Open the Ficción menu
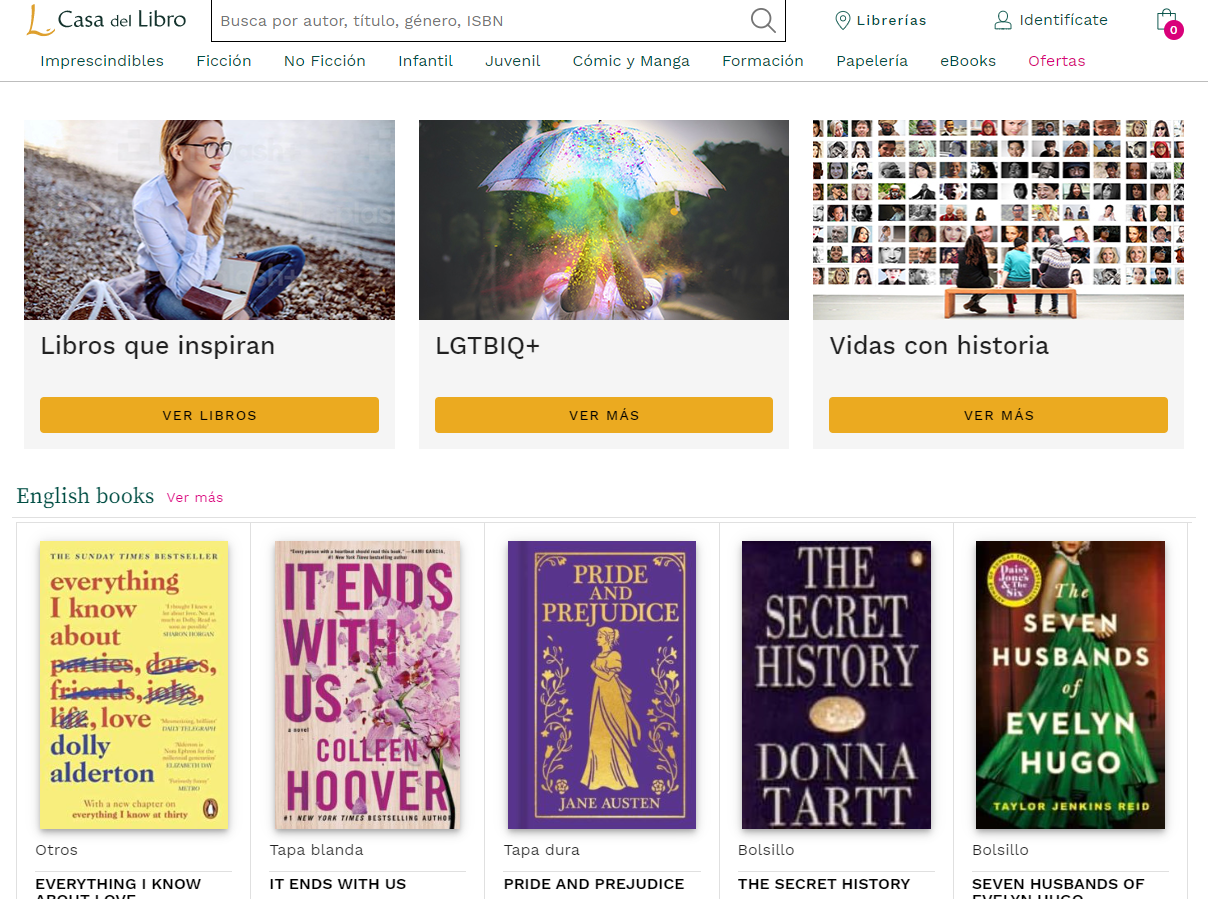 tap(224, 61)
